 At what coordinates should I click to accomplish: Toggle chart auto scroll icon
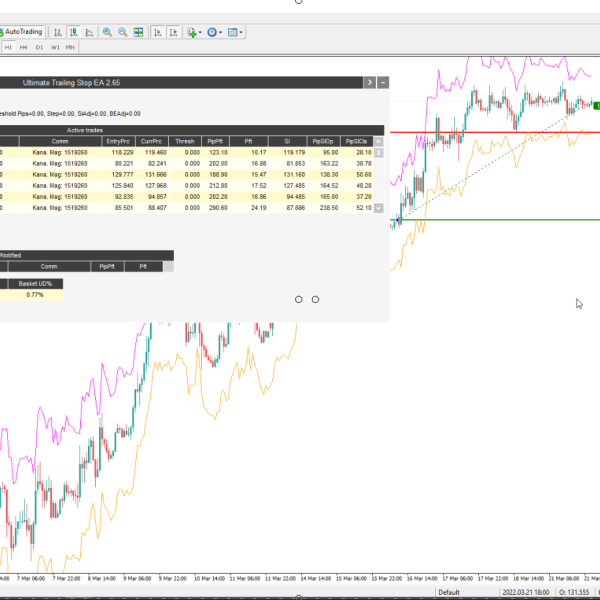(x=157, y=32)
